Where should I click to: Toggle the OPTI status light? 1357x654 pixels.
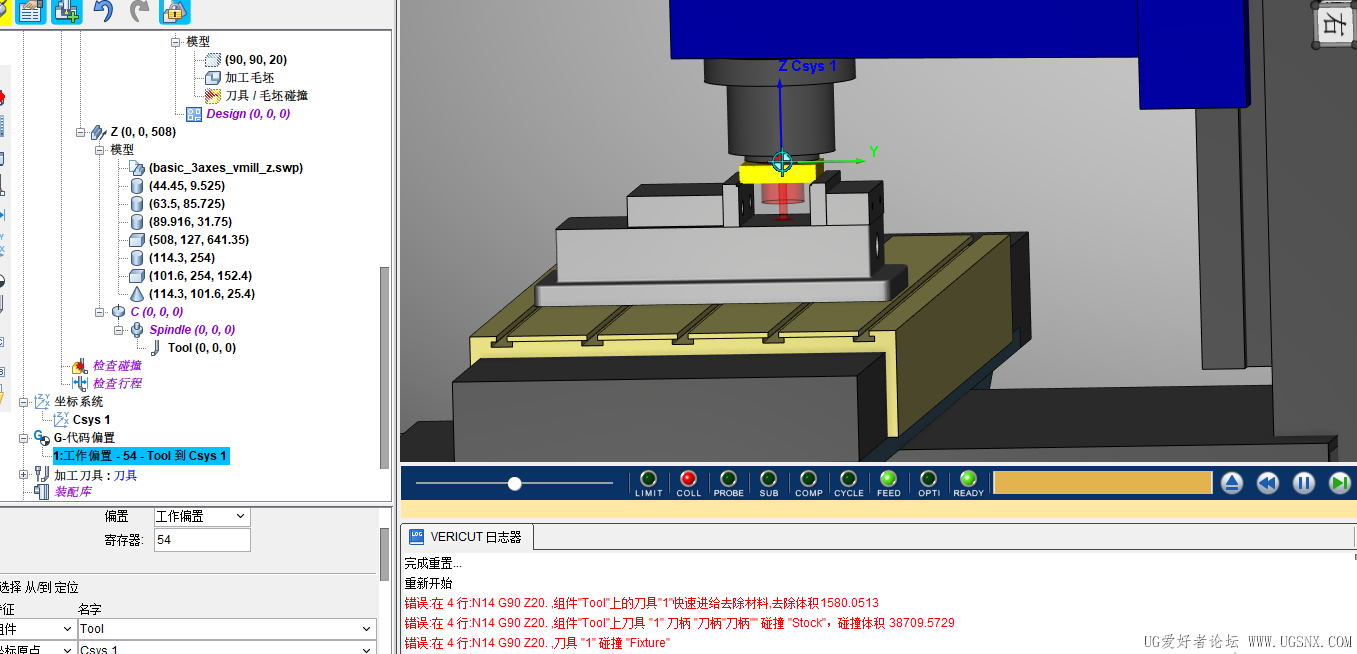click(x=928, y=479)
